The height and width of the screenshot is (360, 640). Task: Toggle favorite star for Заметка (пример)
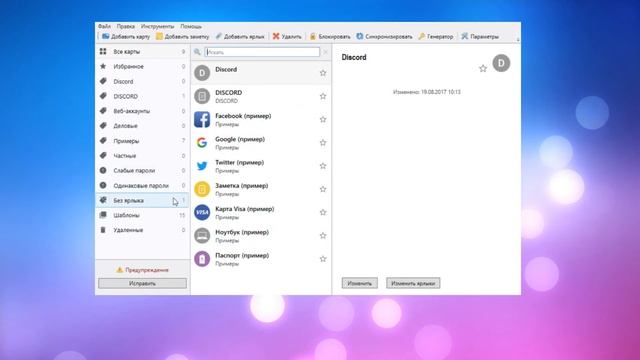coord(323,189)
